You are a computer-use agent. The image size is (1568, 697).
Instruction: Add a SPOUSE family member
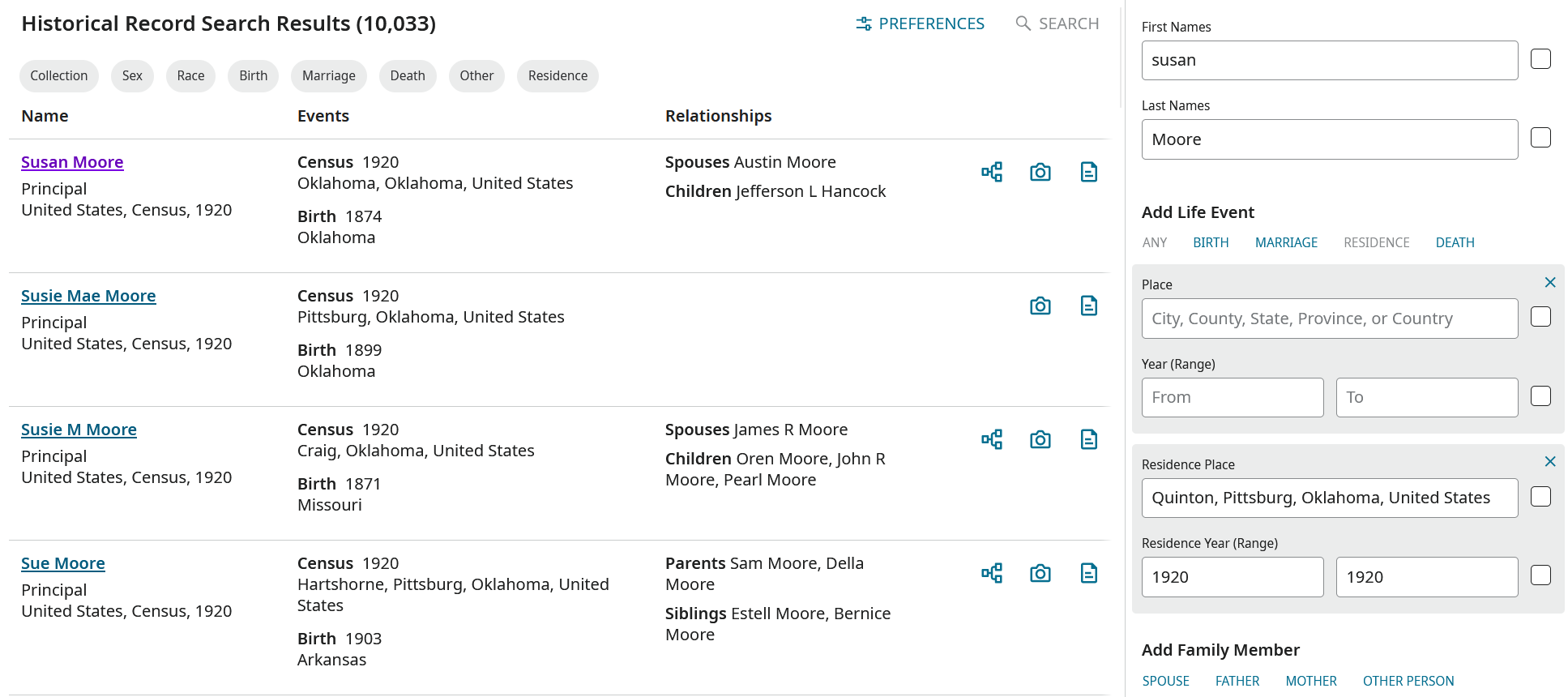click(x=1165, y=681)
